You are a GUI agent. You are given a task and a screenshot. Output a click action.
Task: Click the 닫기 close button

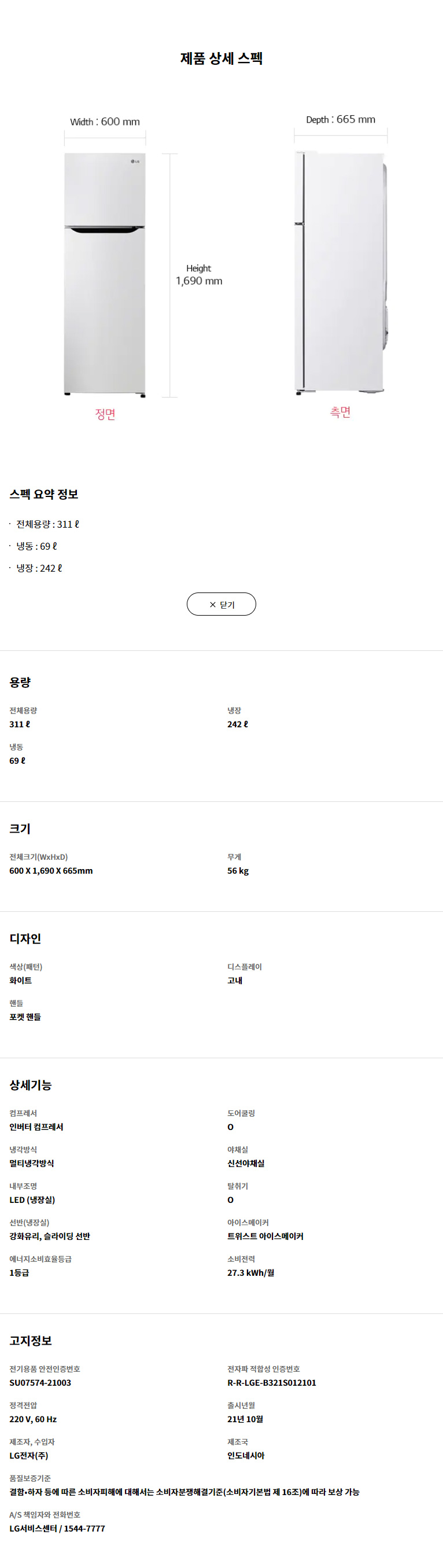click(221, 604)
